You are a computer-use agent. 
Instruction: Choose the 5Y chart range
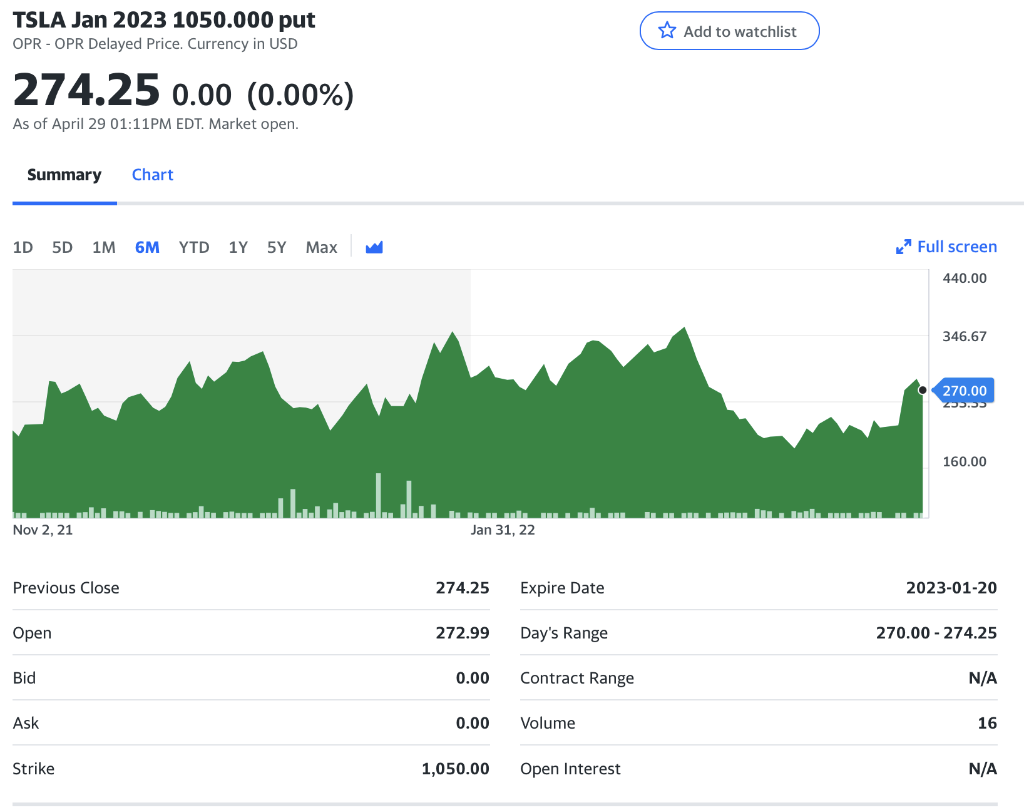[x=276, y=248]
